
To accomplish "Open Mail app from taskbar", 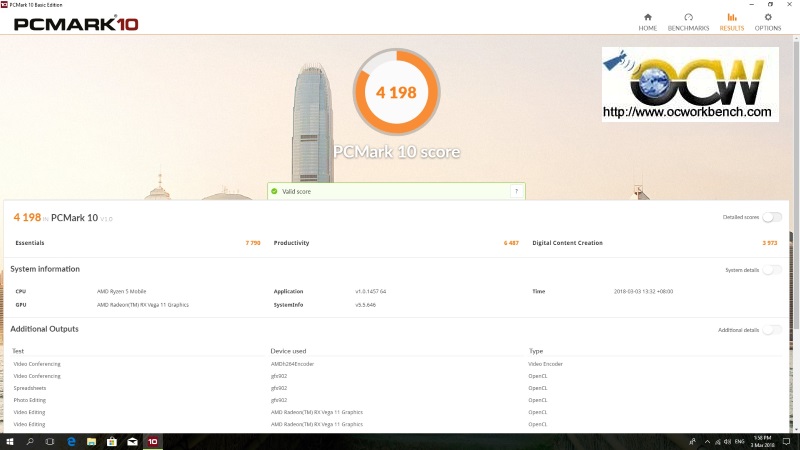I will (132, 442).
